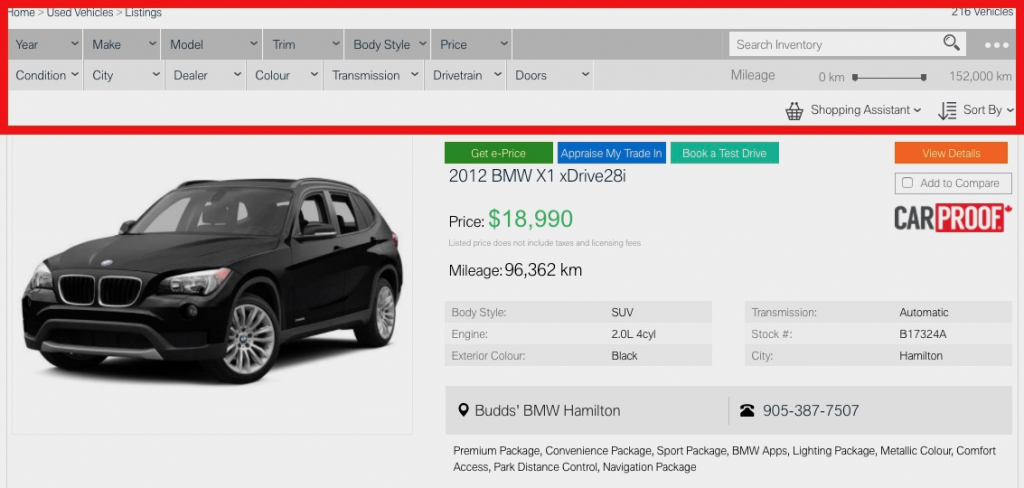This screenshot has width=1024, height=488.
Task: Click the Budds' BMW Hamilton dealer name
Action: 547,410
